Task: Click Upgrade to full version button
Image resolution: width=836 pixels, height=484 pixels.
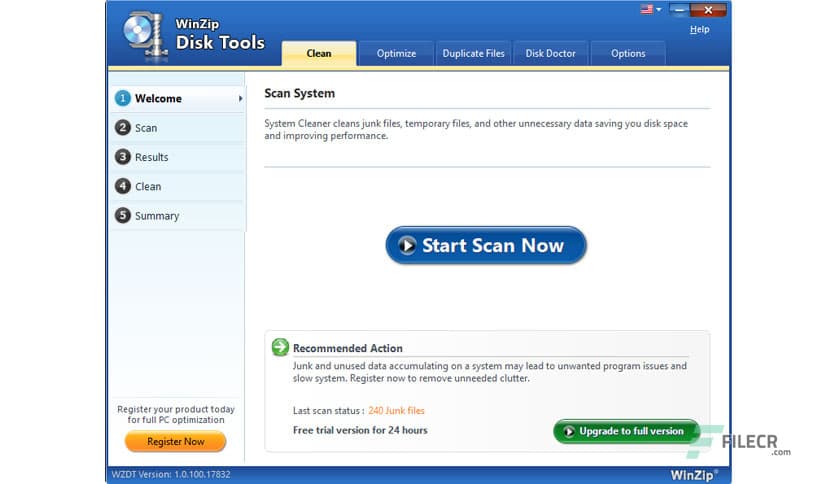Action: click(x=626, y=431)
